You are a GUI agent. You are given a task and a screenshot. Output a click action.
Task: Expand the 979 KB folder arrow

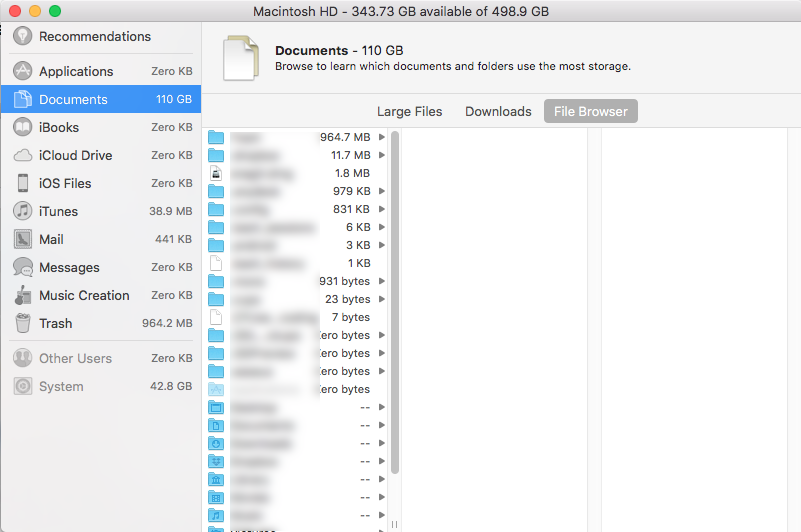point(382,191)
